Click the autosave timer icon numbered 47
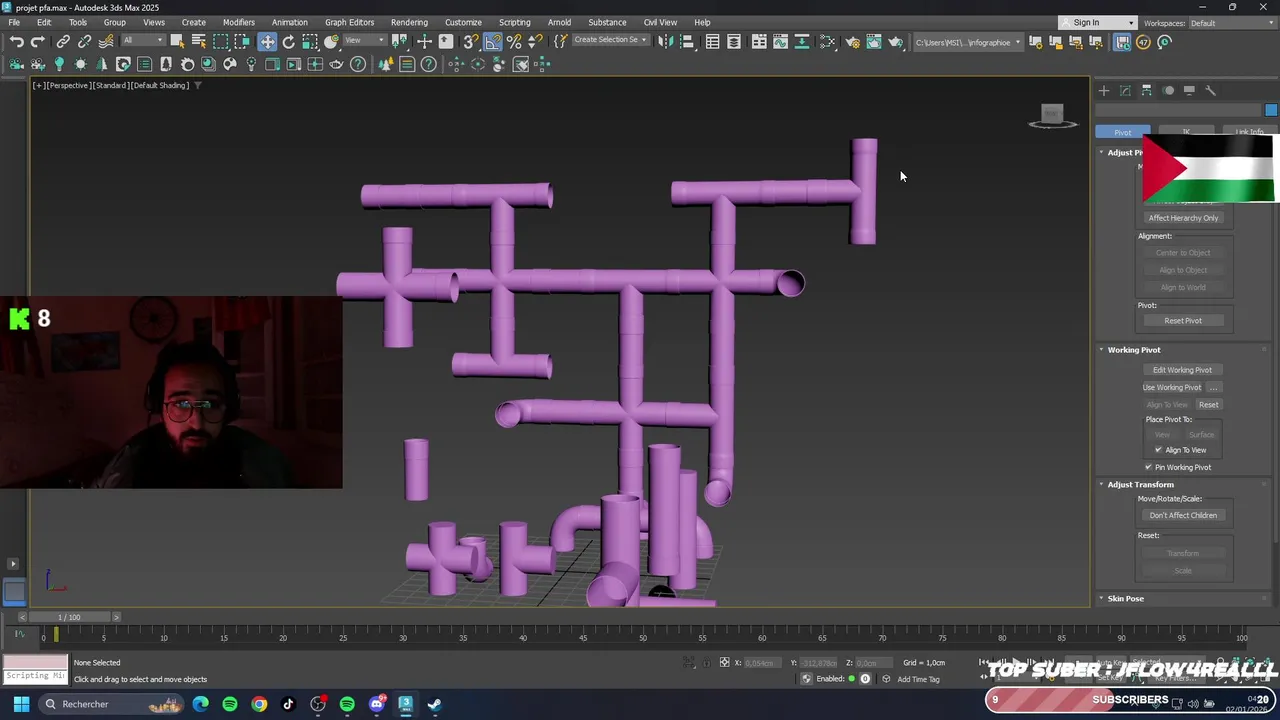 [1143, 42]
